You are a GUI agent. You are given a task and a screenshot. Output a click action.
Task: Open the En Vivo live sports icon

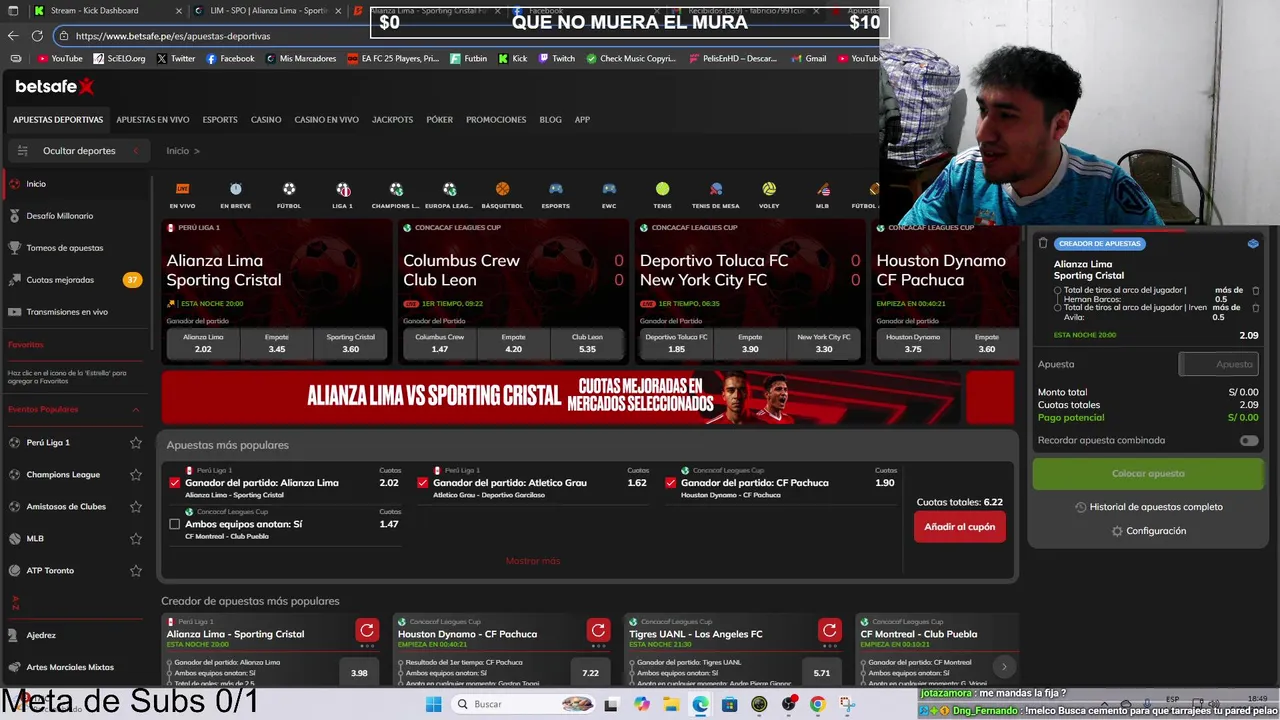[182, 189]
